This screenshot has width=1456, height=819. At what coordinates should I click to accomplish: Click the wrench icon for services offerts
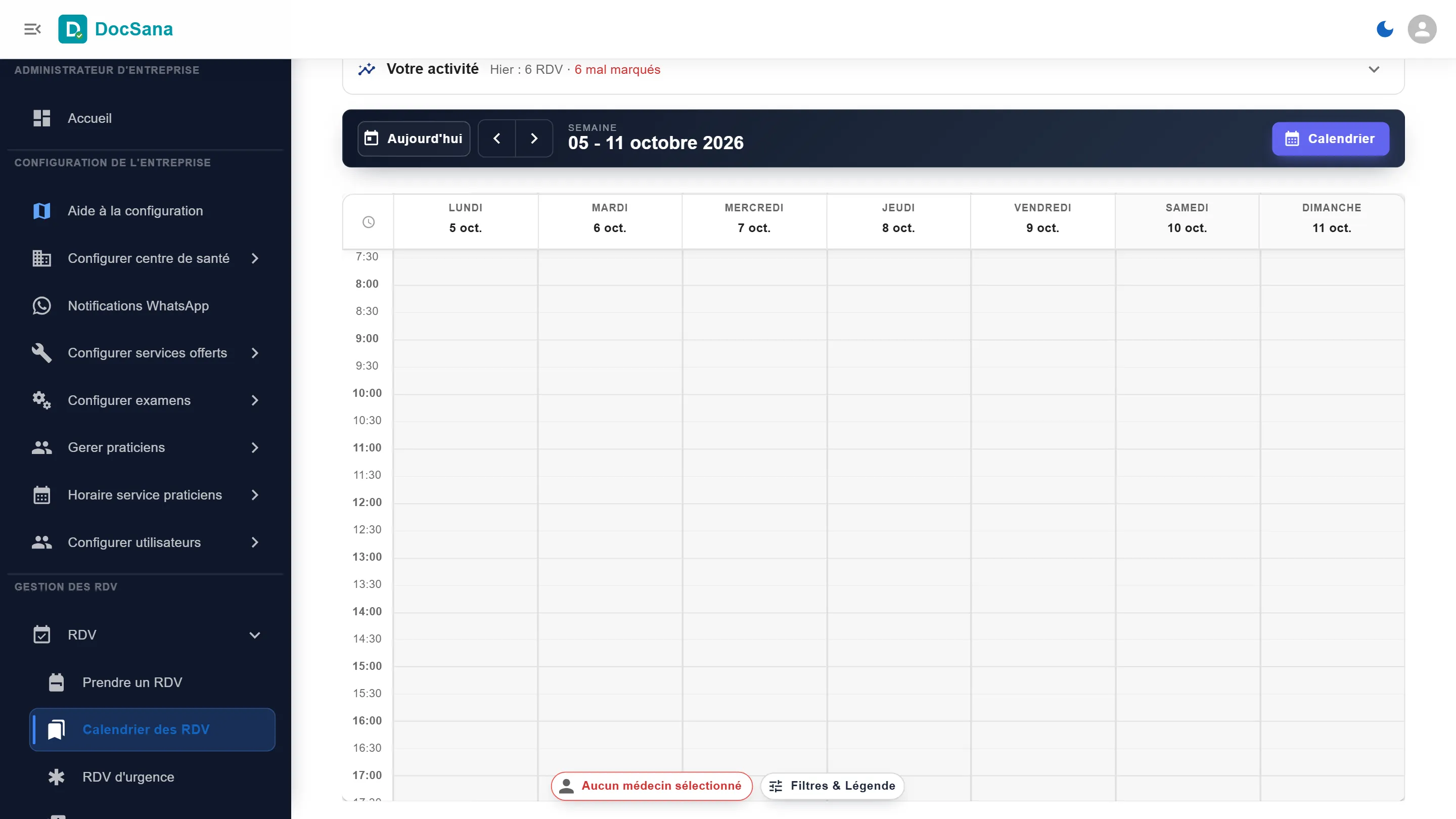(42, 353)
